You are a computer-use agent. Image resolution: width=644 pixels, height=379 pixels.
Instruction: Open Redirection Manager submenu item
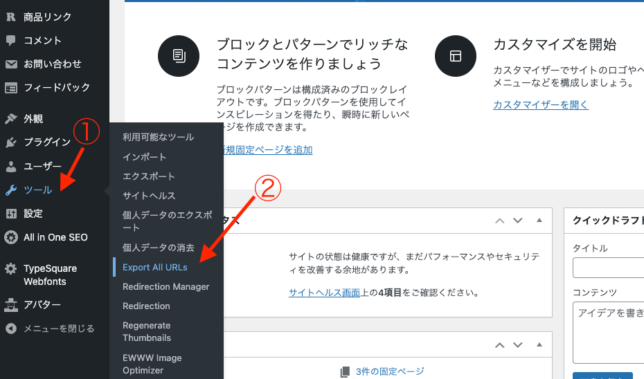pyautogui.click(x=166, y=287)
